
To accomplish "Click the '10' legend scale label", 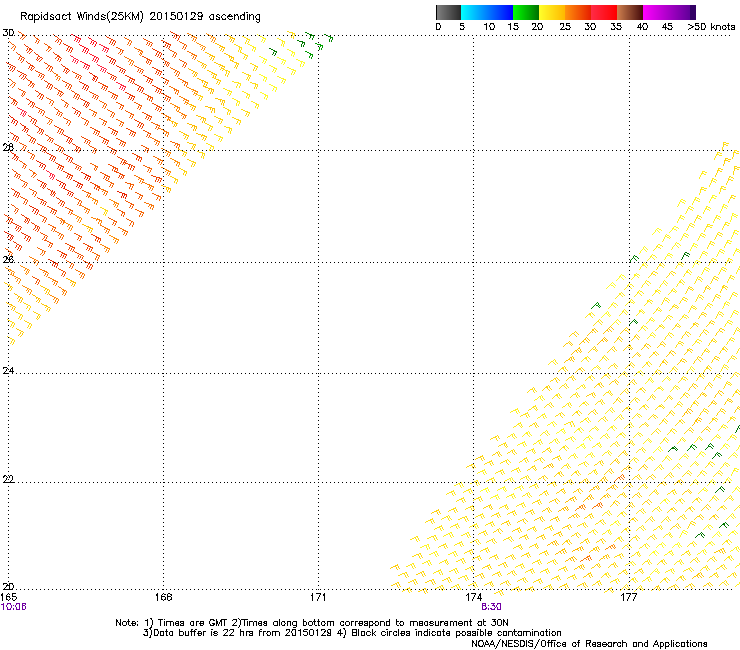I will pos(489,27).
